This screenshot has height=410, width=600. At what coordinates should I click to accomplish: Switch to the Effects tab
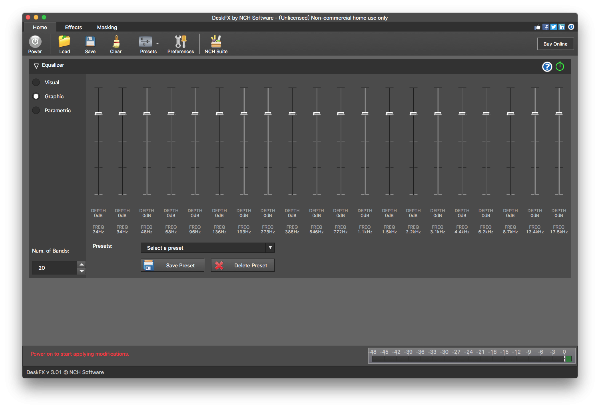click(x=73, y=27)
